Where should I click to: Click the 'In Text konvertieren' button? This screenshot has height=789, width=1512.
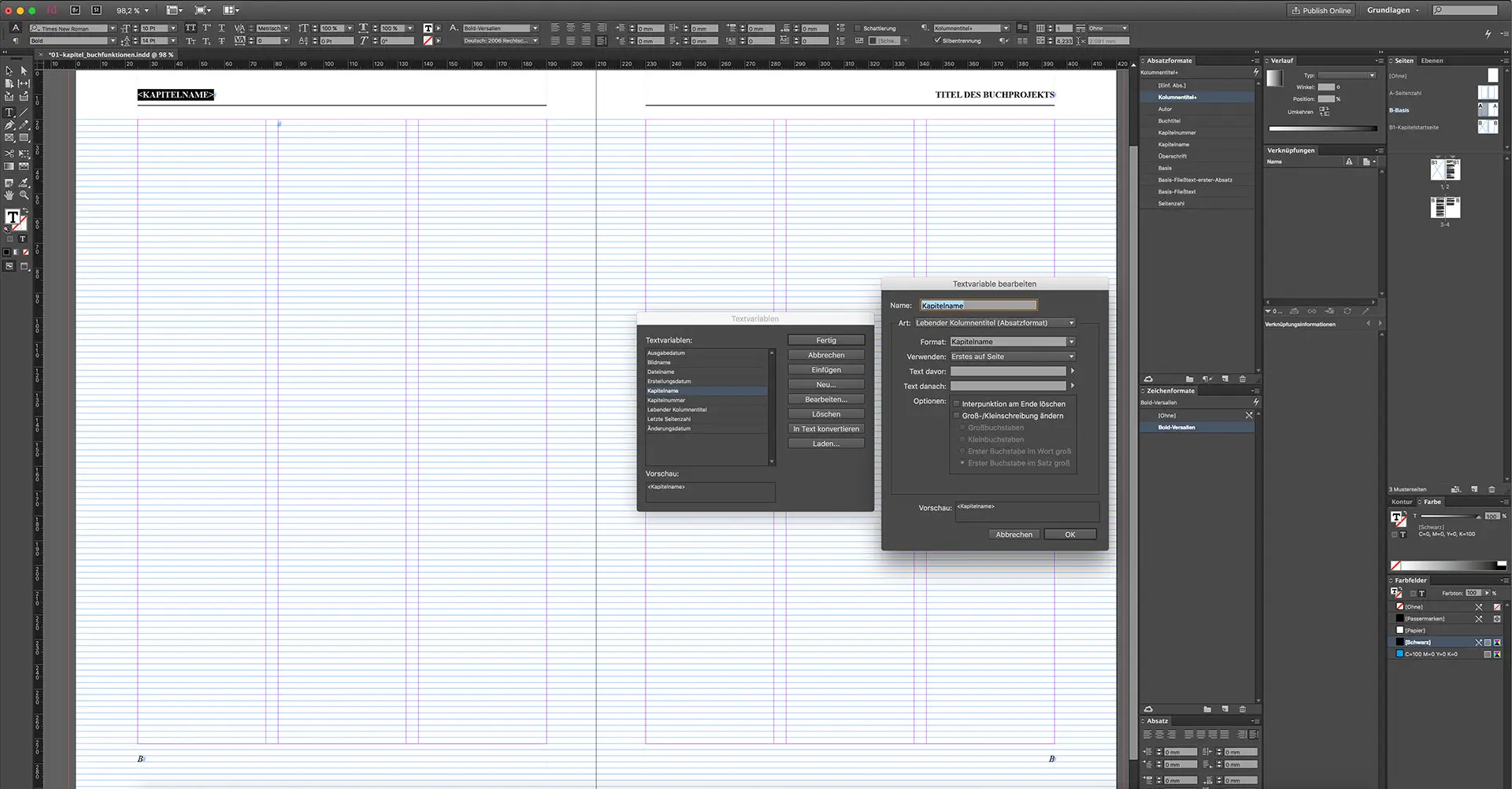[825, 428]
